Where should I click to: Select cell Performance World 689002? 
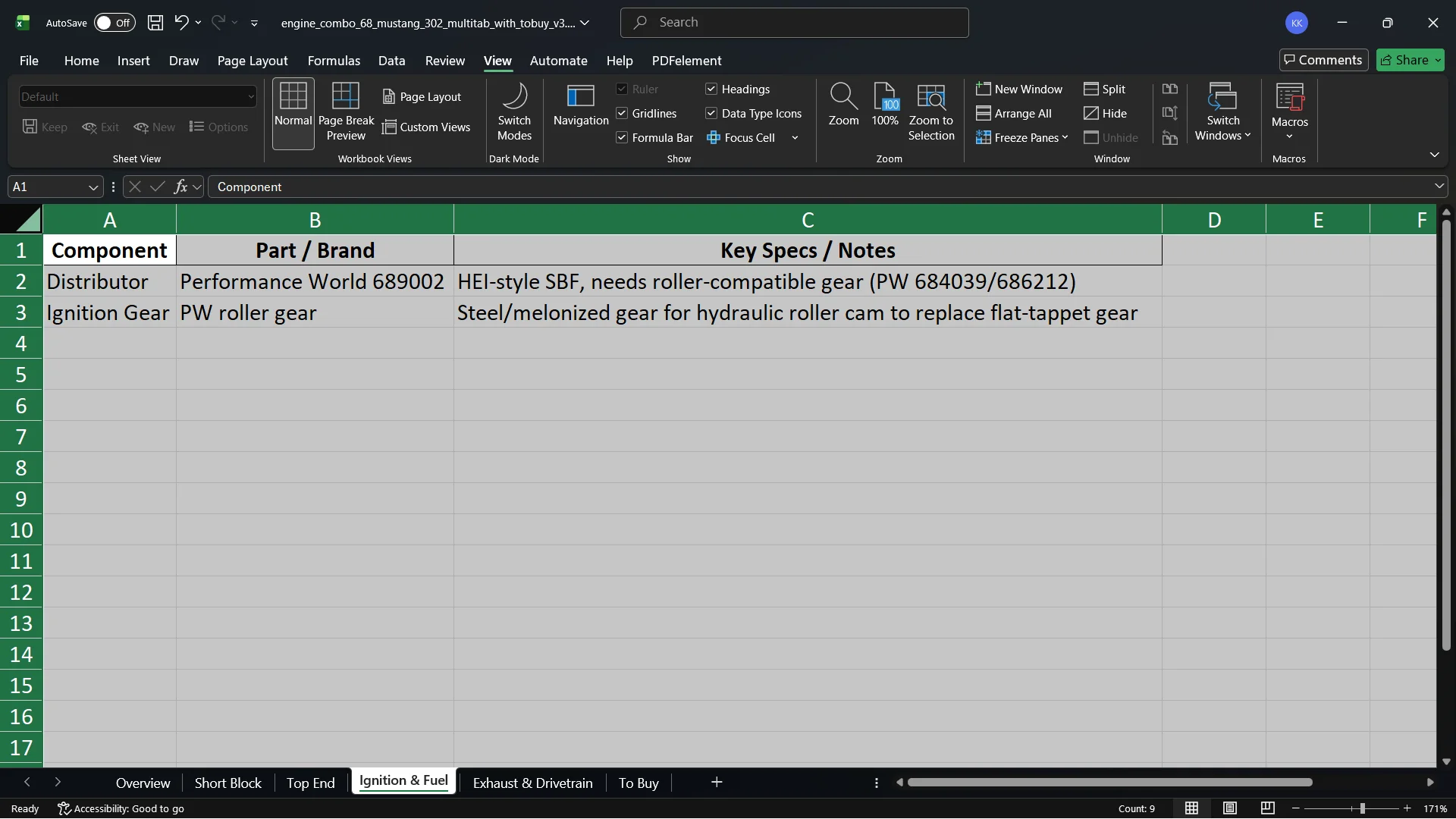(315, 281)
